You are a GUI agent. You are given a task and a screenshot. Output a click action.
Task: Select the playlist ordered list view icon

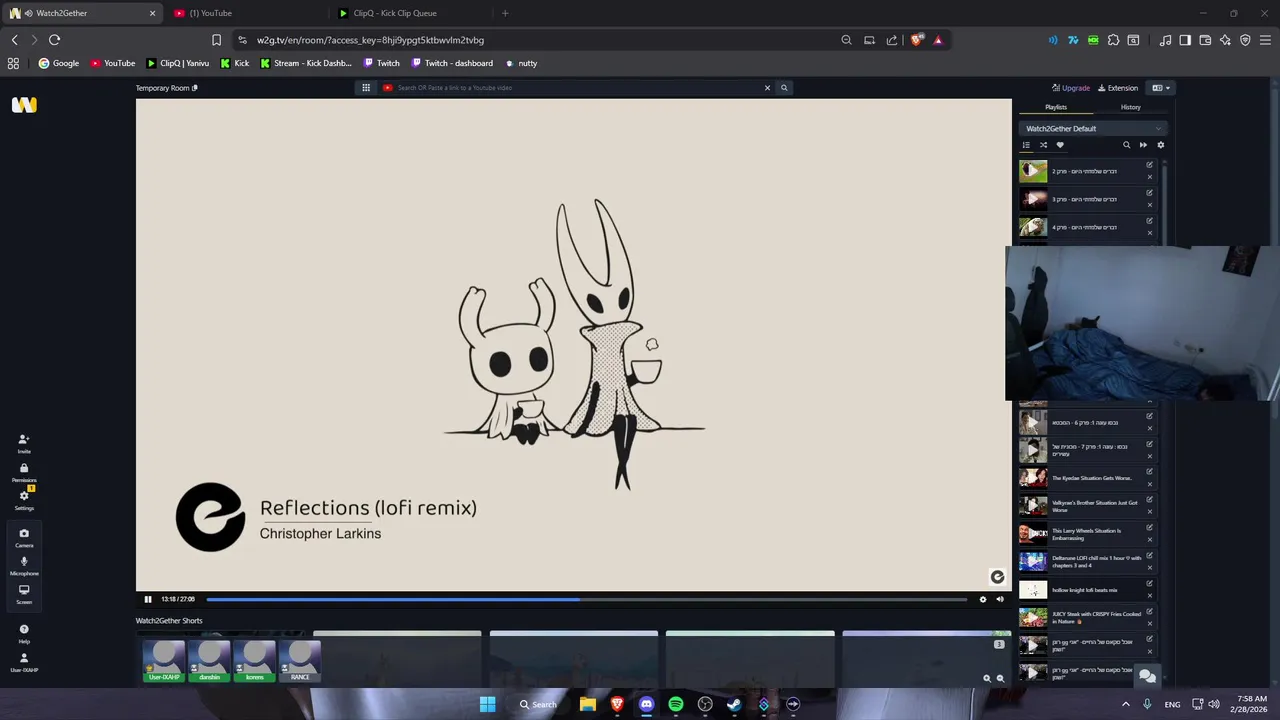coord(1026,145)
